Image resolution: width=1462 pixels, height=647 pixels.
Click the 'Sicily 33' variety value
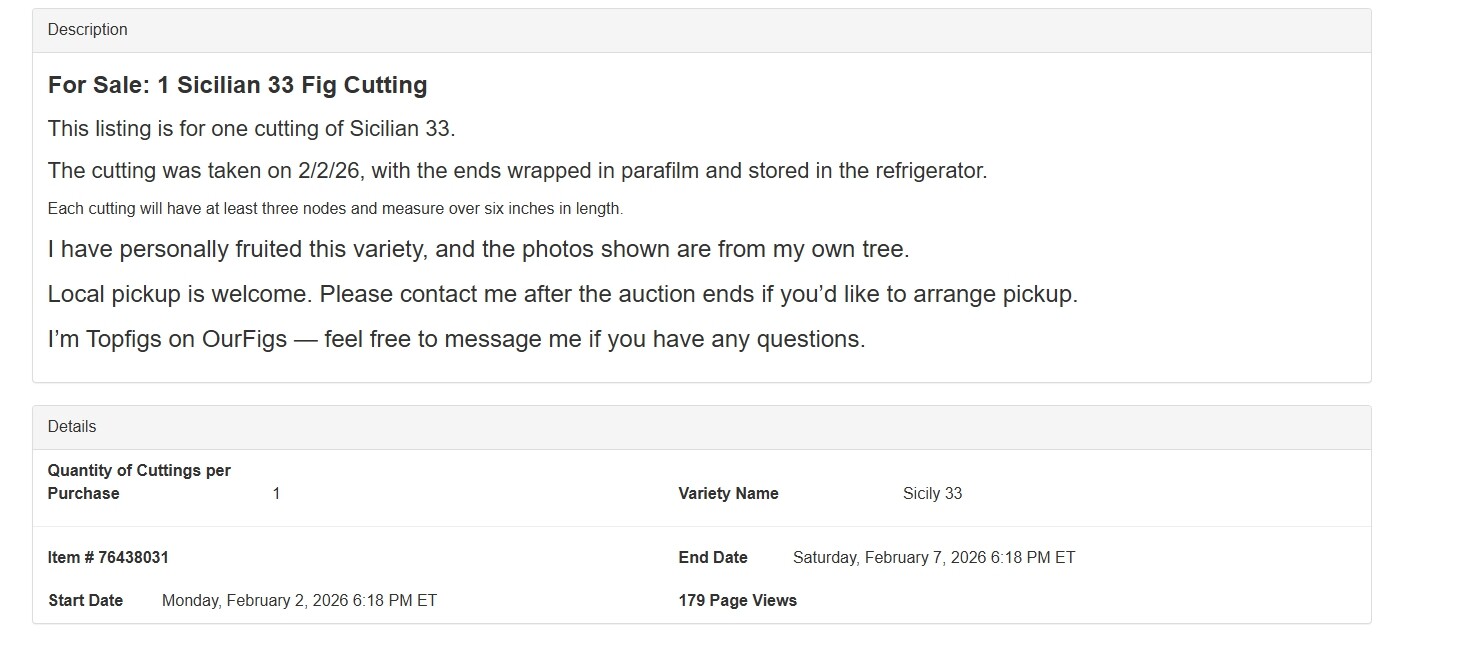[x=932, y=494]
